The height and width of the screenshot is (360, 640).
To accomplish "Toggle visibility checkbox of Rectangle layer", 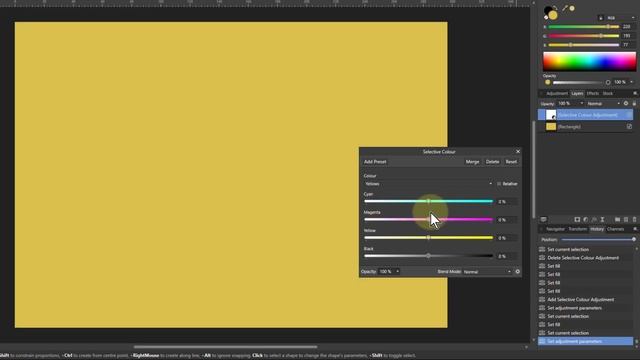I will 629,127.
